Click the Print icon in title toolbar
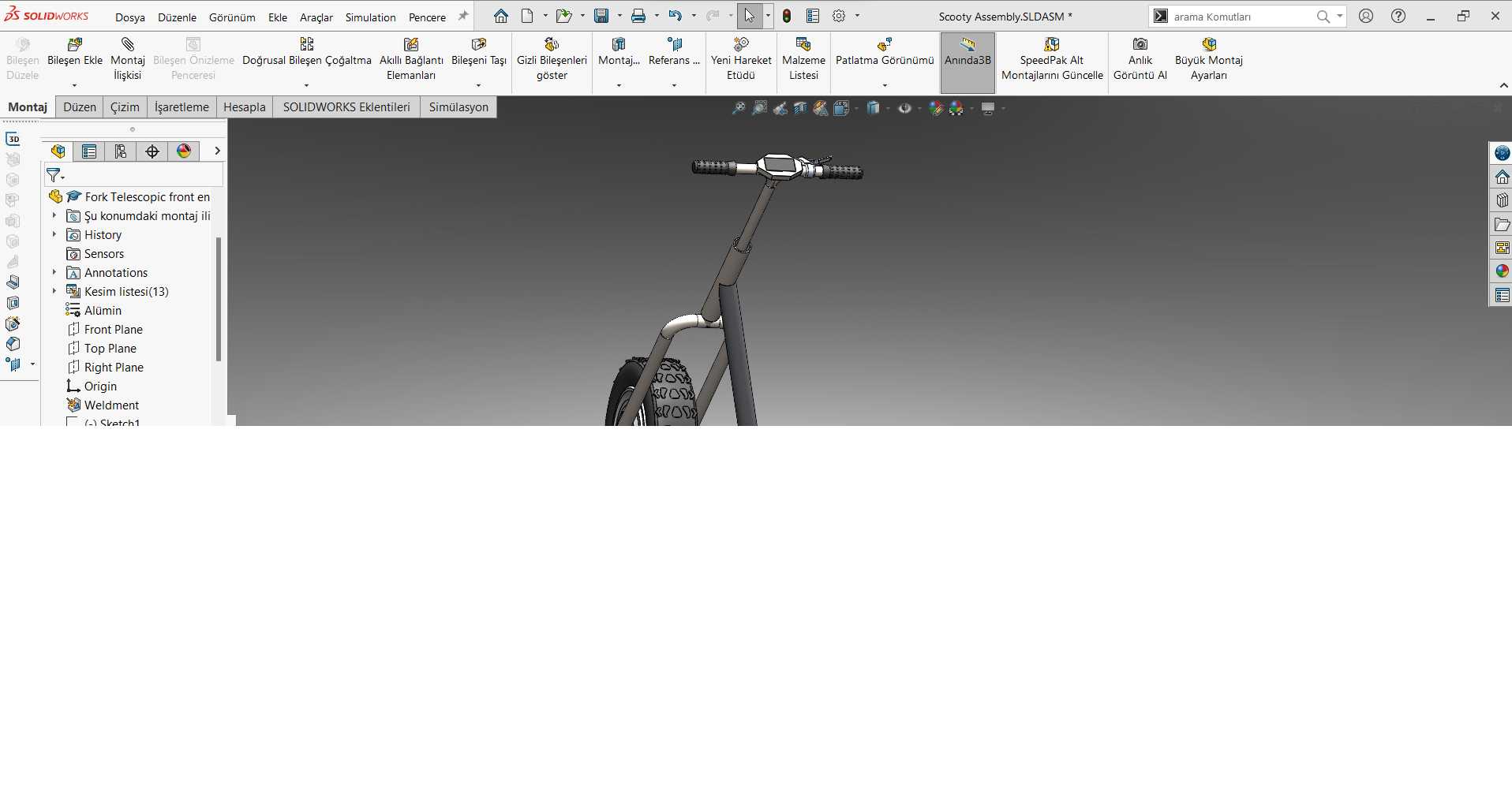The height and width of the screenshot is (803, 1512). tap(638, 16)
